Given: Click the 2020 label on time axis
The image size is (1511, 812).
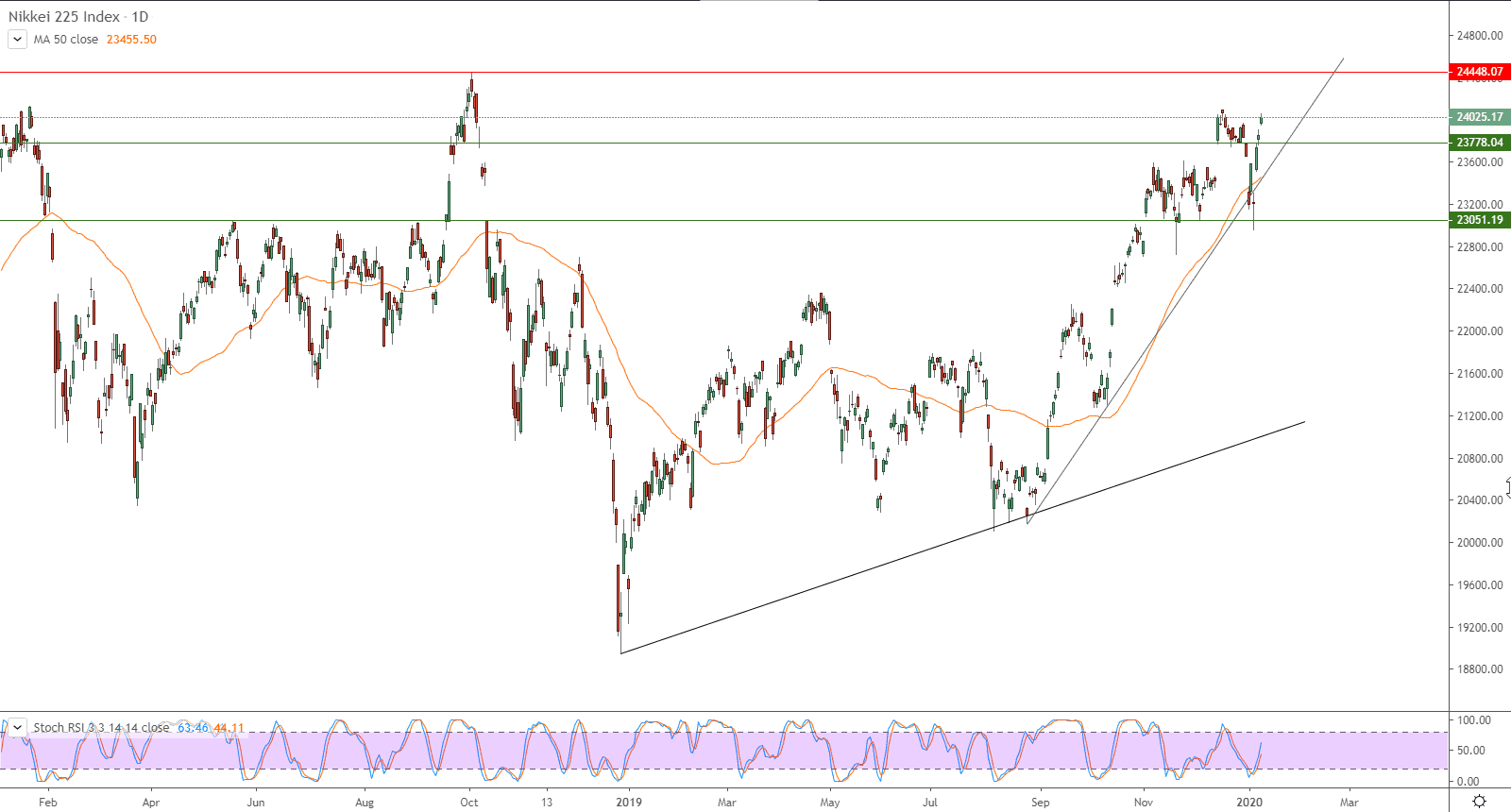Looking at the screenshot, I should (1249, 803).
